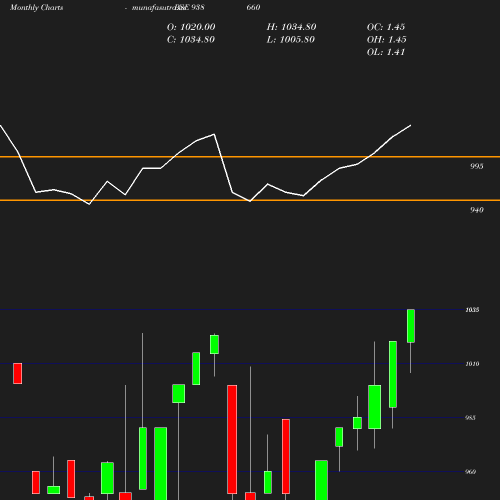Screen dimensions: 500x500
Task: Click the 'OL: 1.41' reading
Action: point(386,52)
